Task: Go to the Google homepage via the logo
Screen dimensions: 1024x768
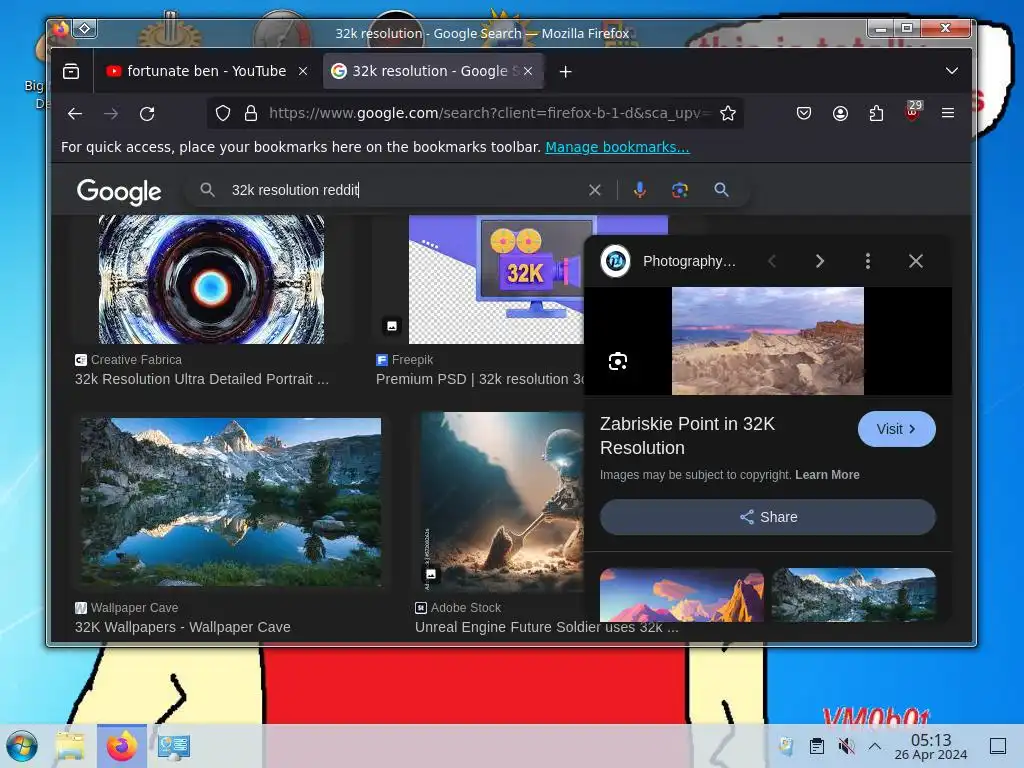Action: point(119,191)
